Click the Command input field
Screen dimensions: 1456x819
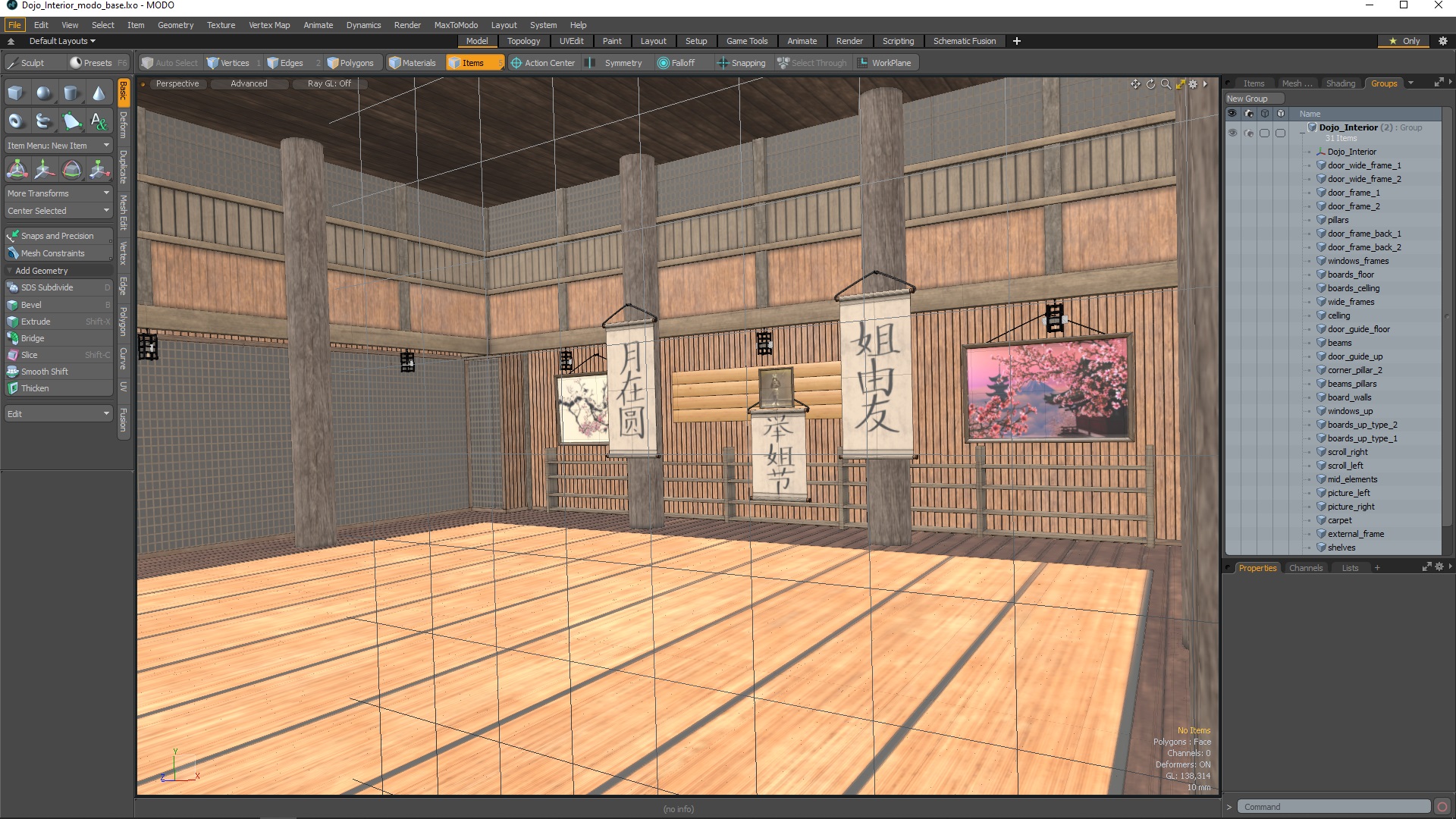coord(1333,807)
